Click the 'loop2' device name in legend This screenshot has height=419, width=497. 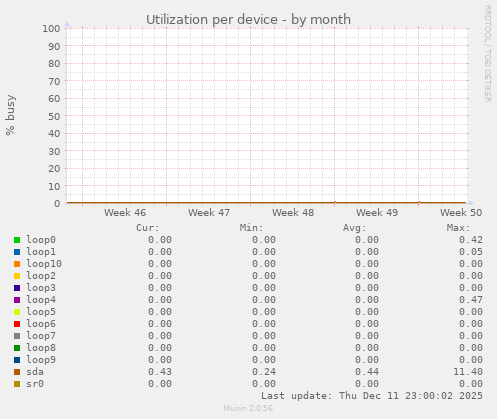[41, 276]
